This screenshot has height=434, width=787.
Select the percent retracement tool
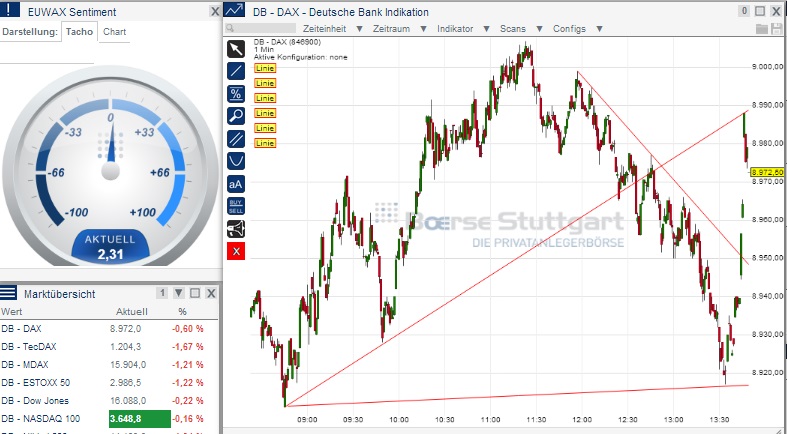(x=236, y=94)
